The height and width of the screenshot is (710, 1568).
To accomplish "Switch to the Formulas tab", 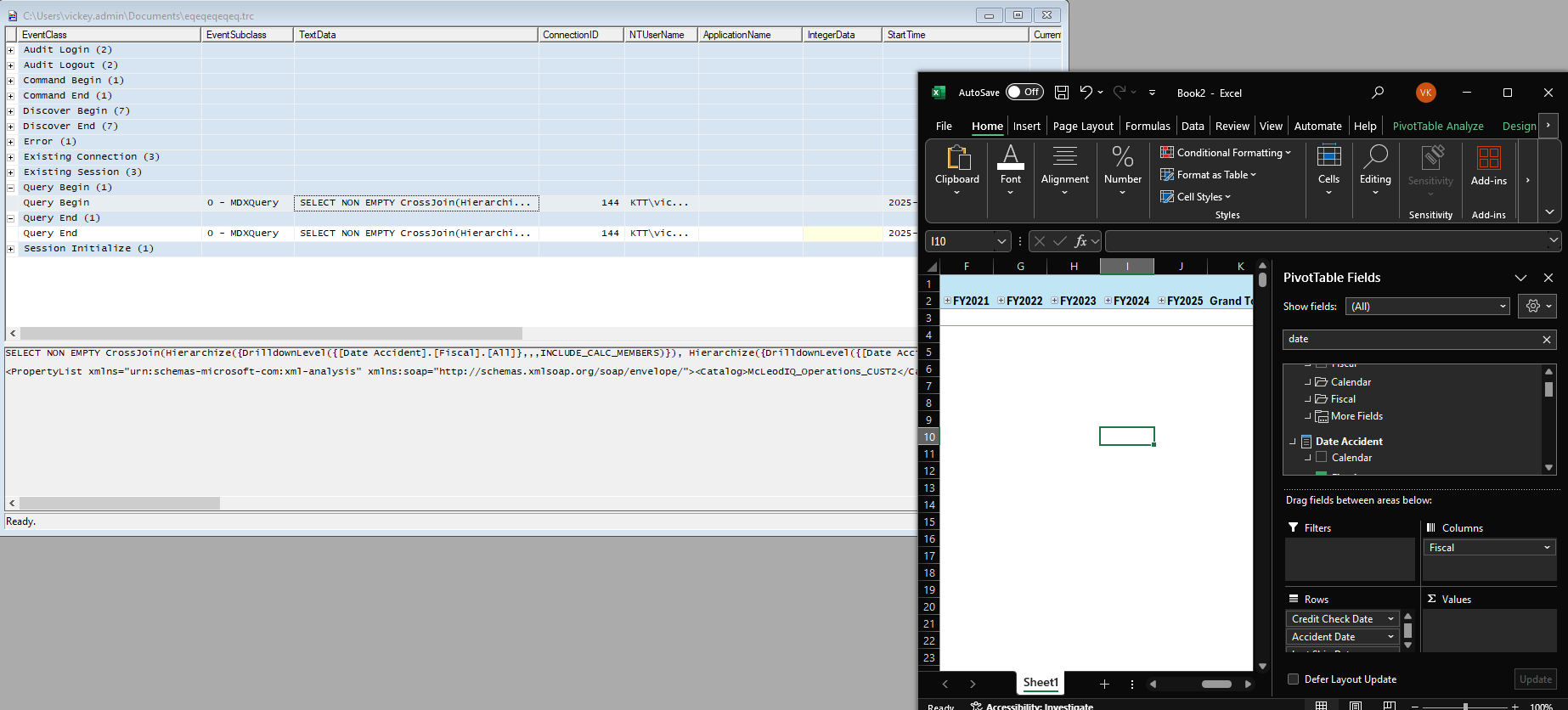I will click(1148, 126).
